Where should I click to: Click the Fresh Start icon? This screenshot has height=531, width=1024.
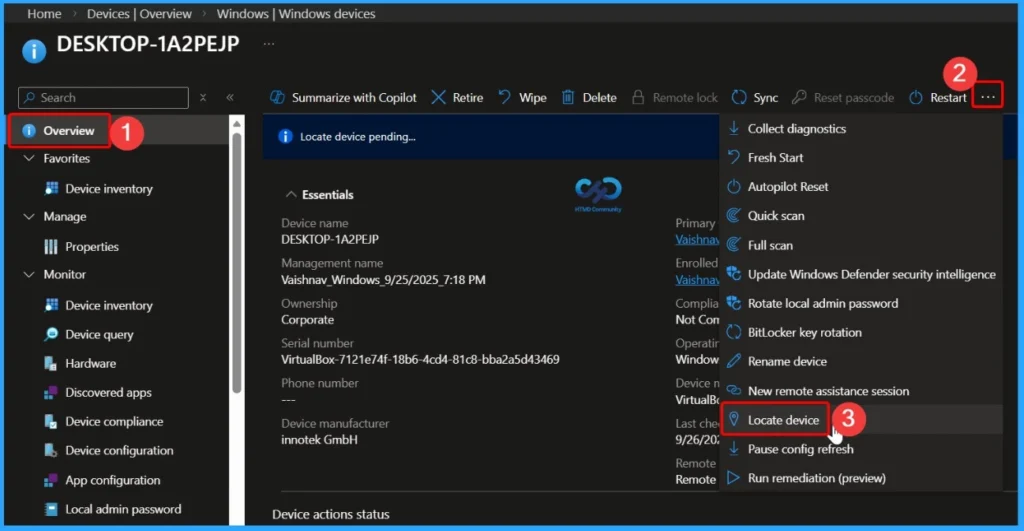click(734, 157)
